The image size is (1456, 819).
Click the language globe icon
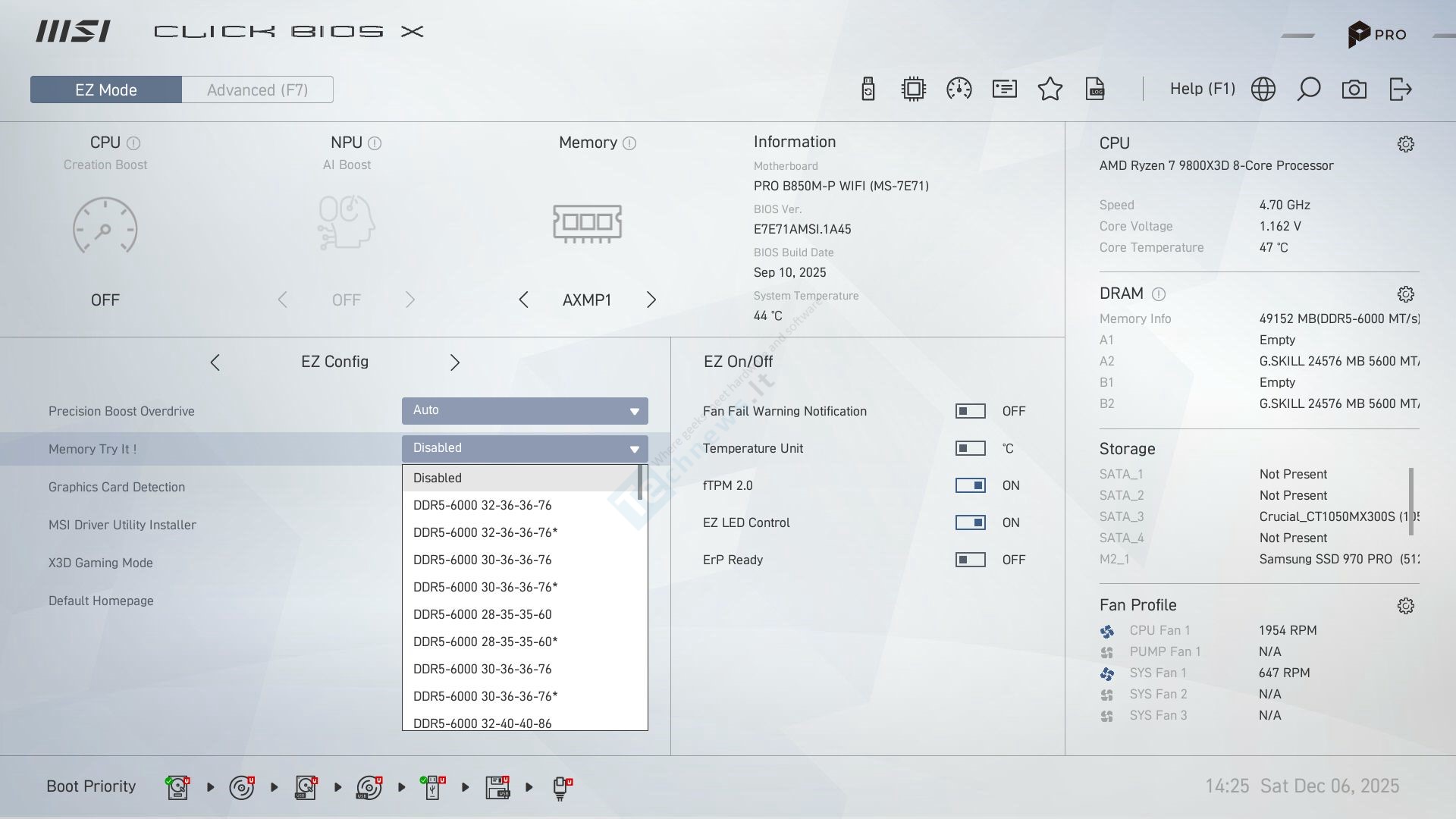pyautogui.click(x=1263, y=89)
